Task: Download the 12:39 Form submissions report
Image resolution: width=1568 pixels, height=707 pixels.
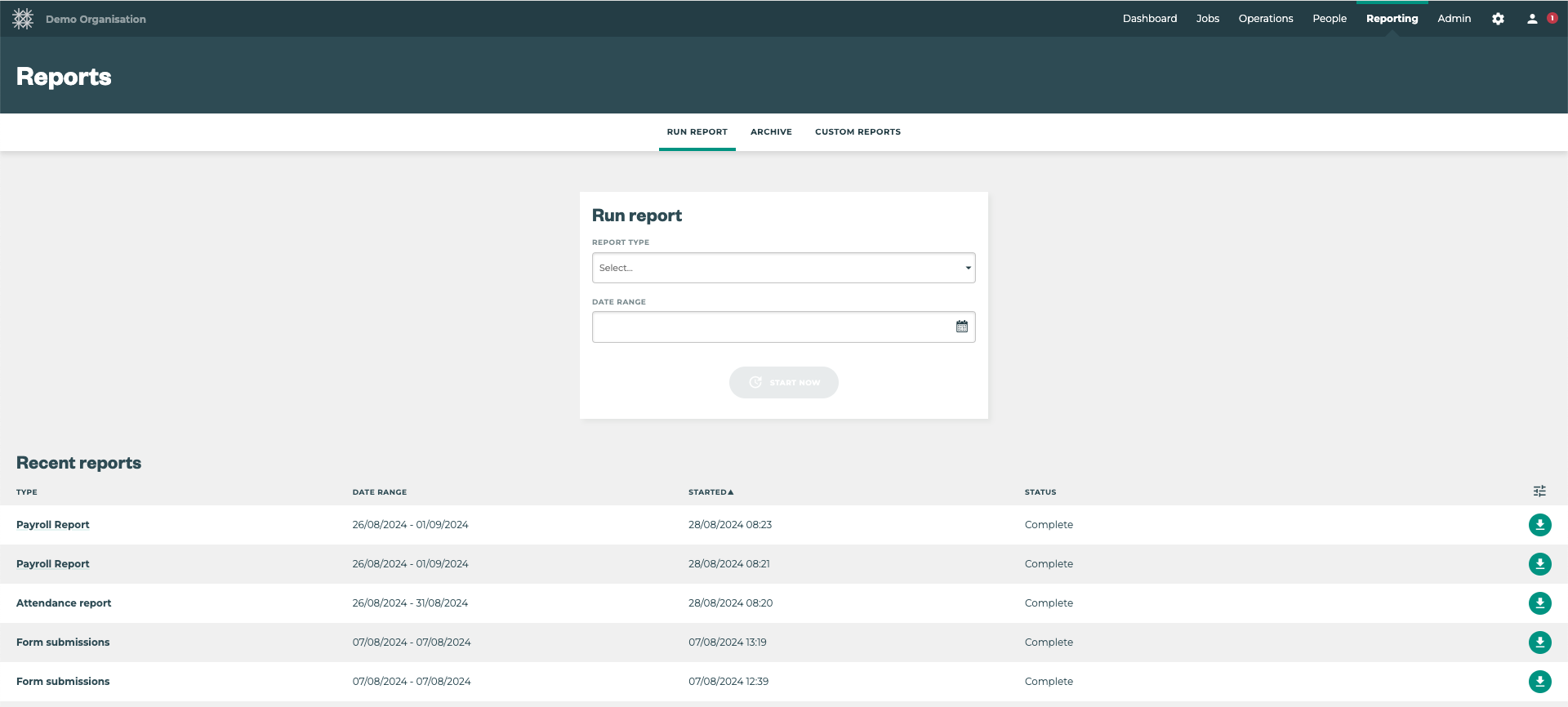Action: coord(1539,682)
